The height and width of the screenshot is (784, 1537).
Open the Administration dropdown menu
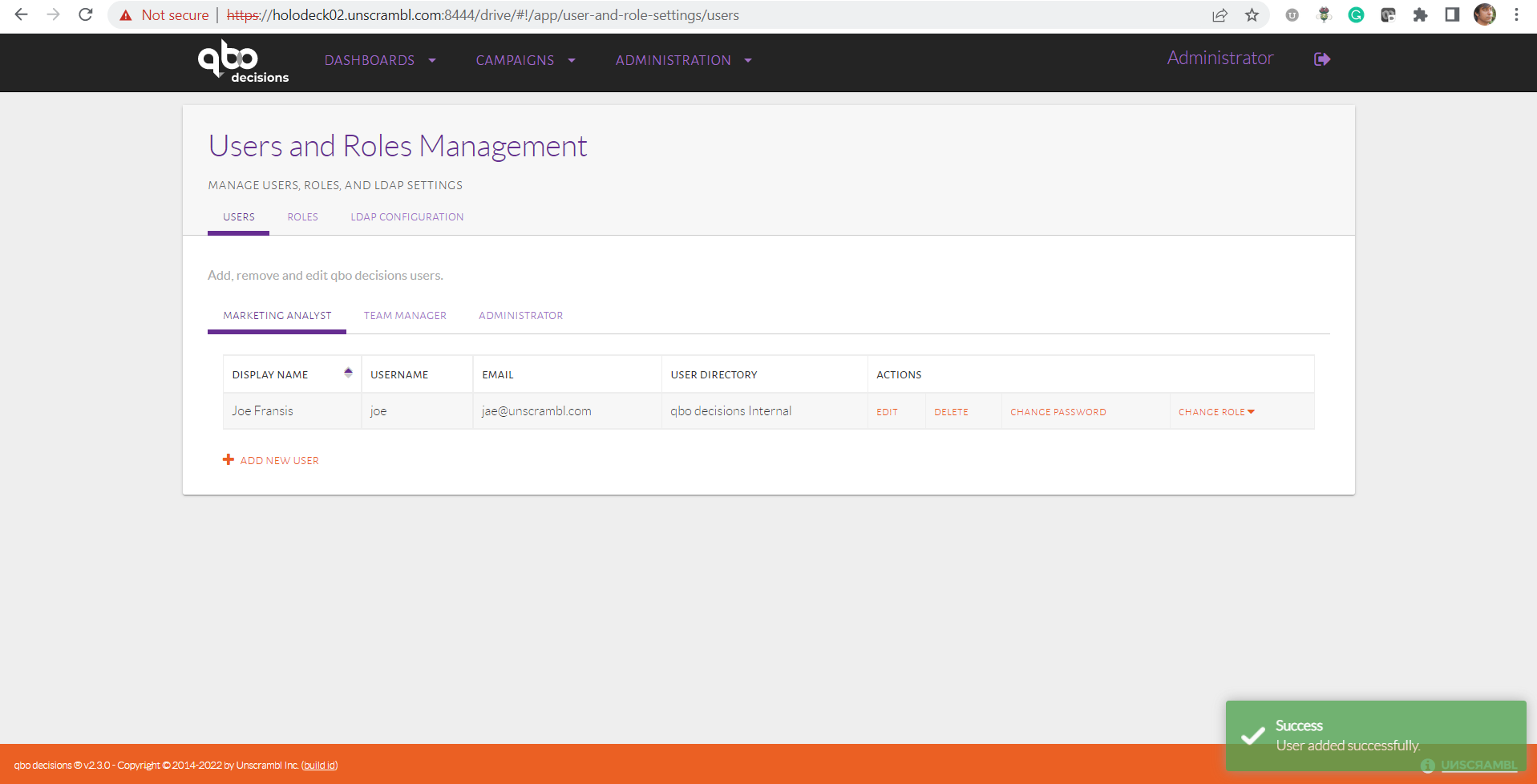click(683, 61)
